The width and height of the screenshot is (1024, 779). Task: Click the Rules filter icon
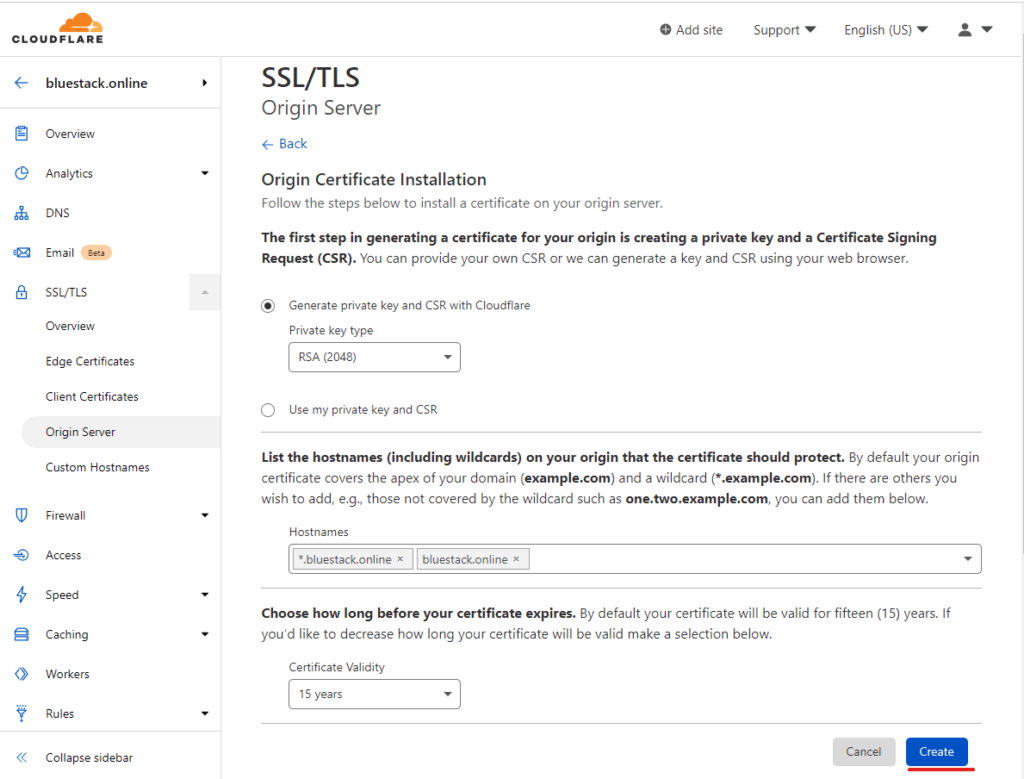pos(22,713)
